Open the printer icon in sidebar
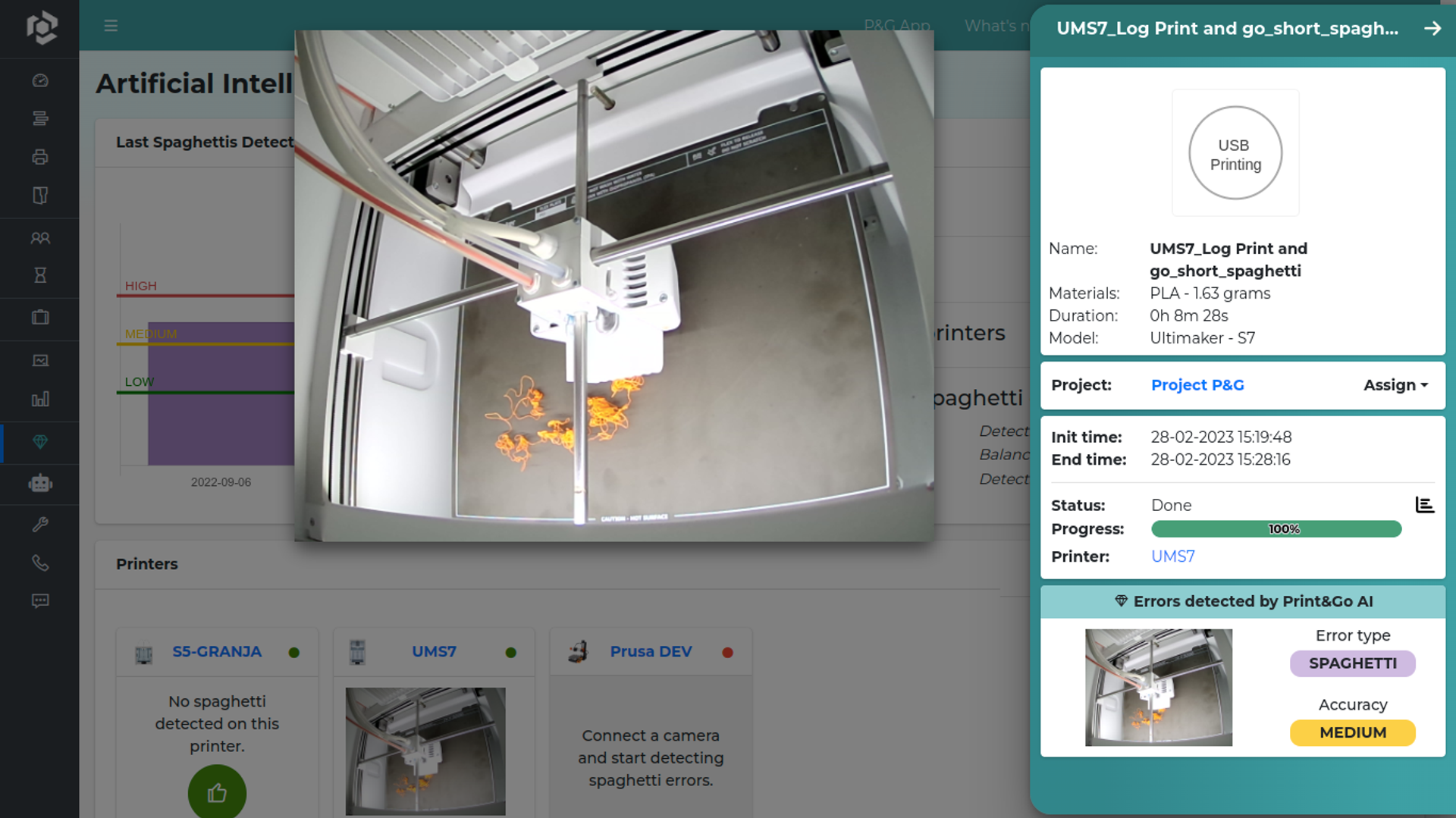 tap(40, 157)
